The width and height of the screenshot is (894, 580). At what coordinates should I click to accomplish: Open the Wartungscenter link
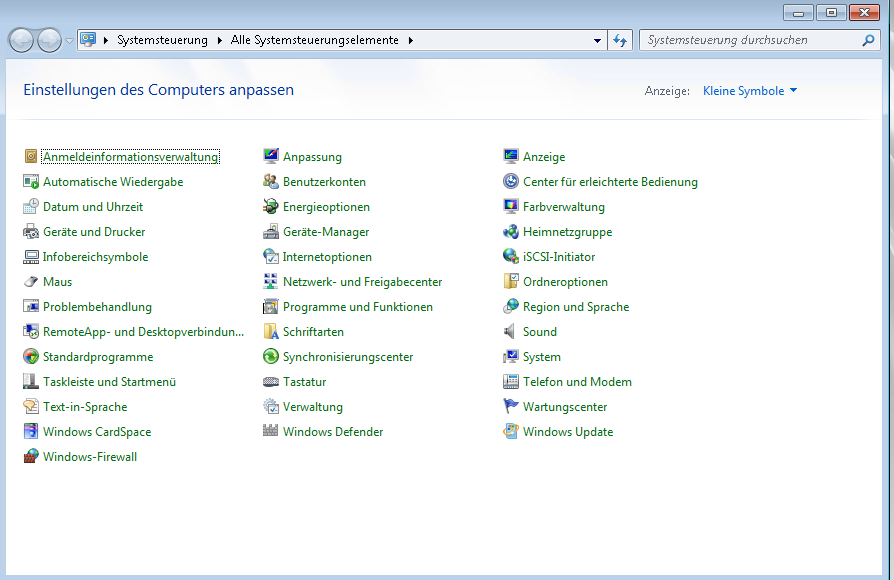pos(565,407)
